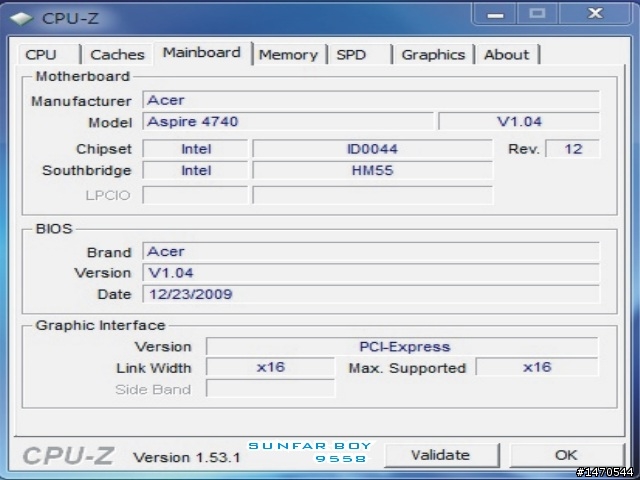Click the BIOS Brand Acer field

(371, 251)
